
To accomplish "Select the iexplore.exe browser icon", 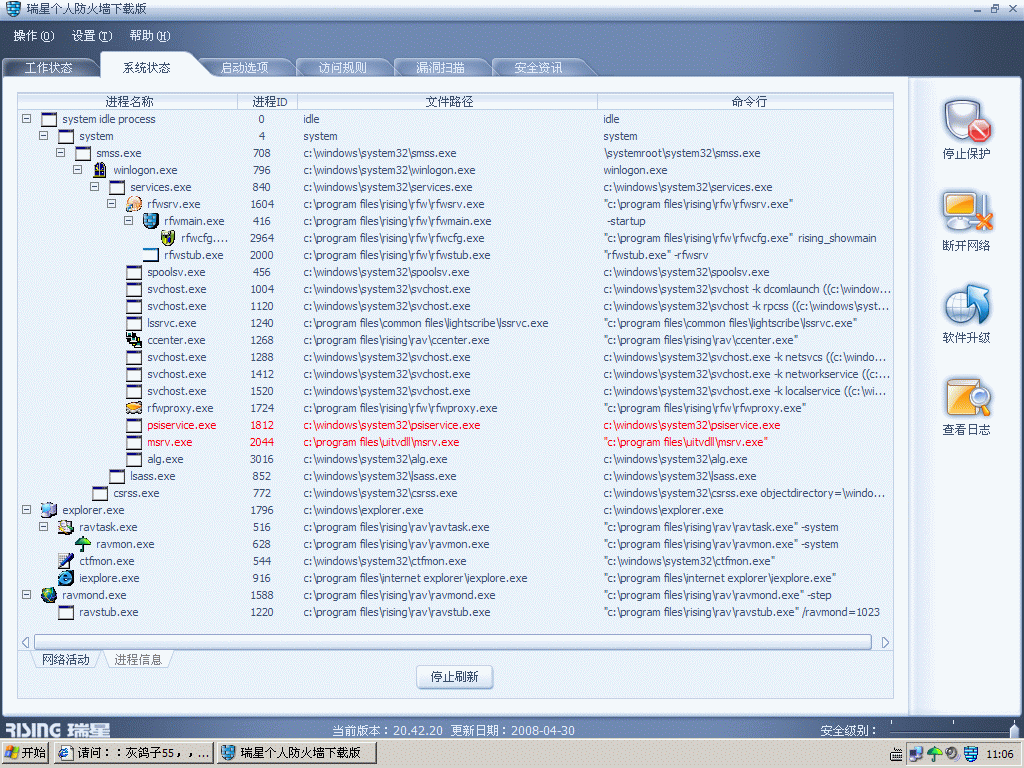I will [66, 577].
